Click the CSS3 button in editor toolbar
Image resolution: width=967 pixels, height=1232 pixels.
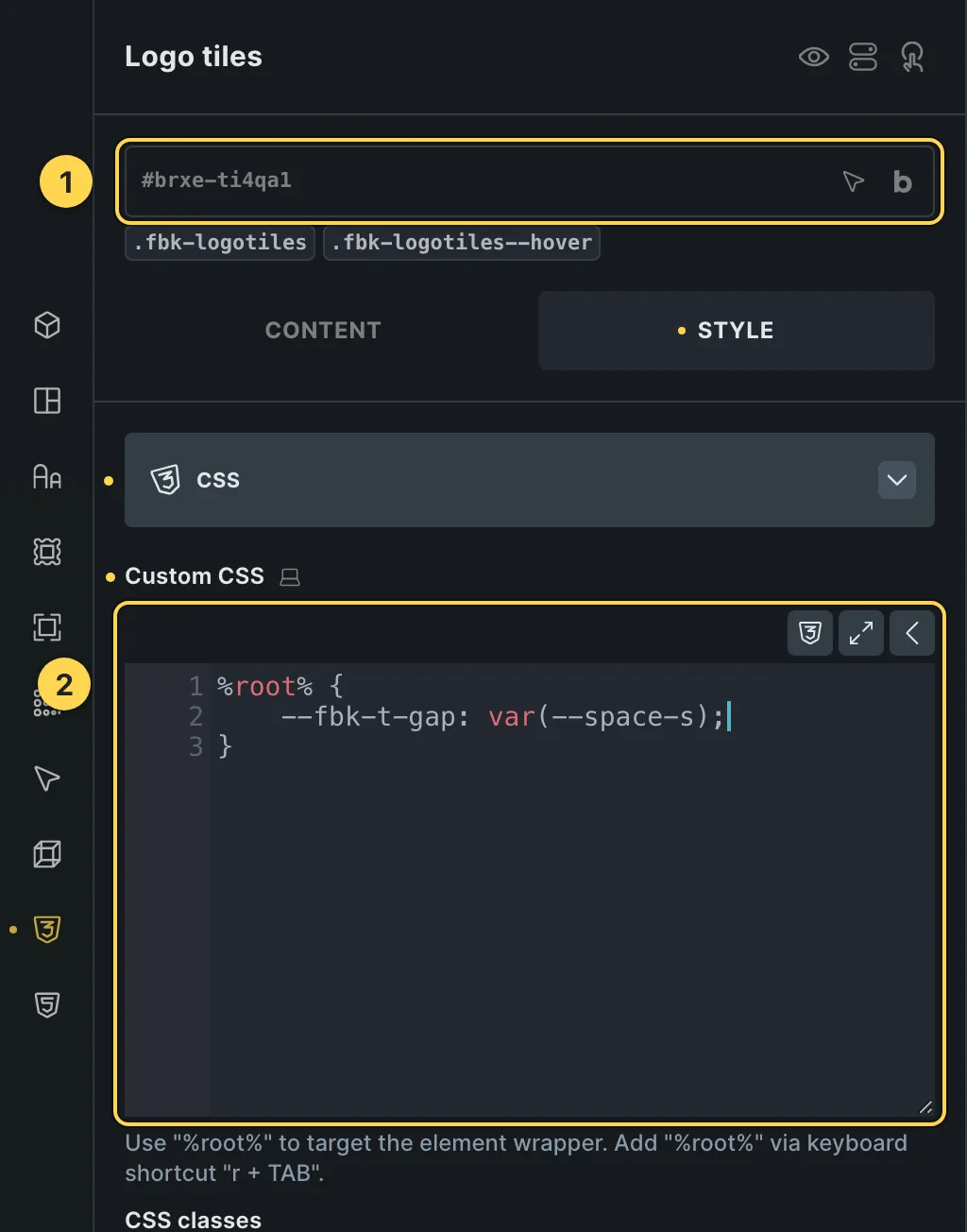tap(810, 633)
